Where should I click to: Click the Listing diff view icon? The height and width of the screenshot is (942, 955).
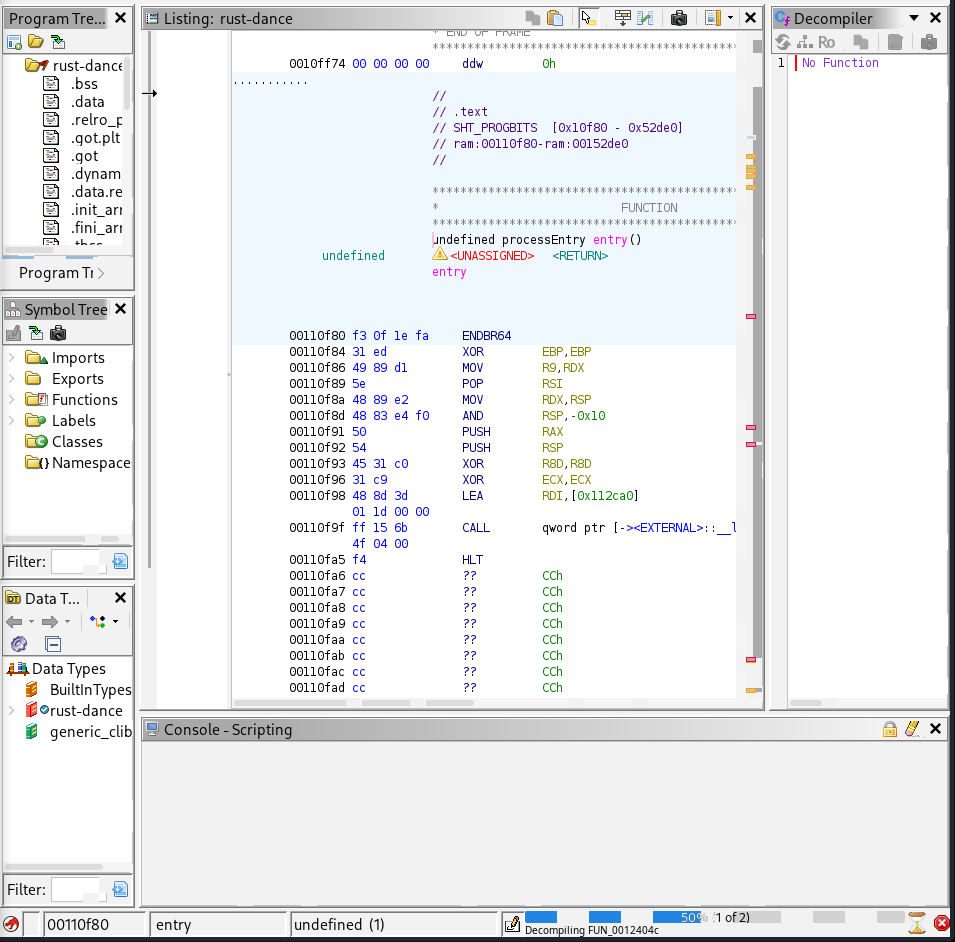[x=645, y=18]
